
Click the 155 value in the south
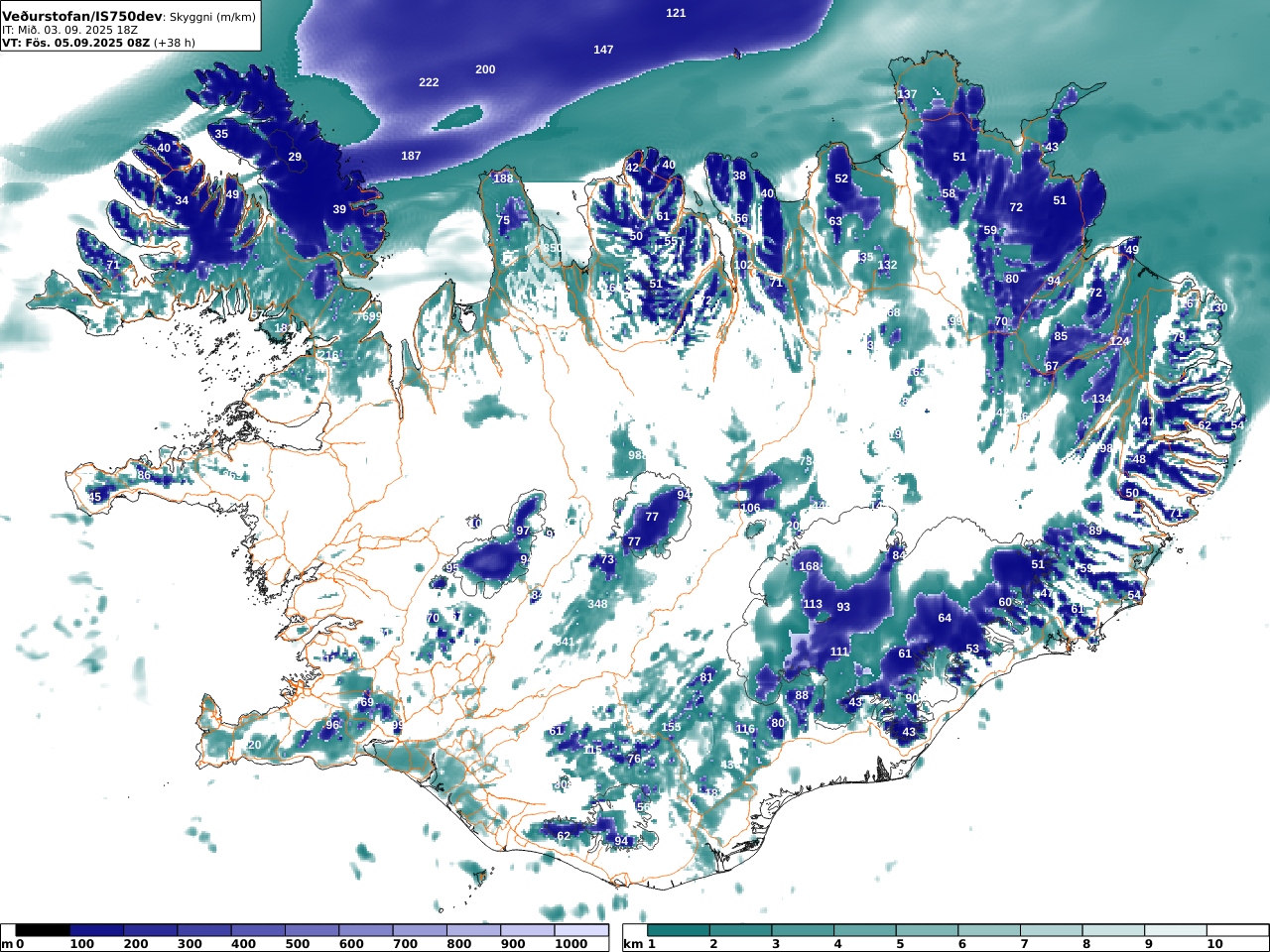point(672,727)
